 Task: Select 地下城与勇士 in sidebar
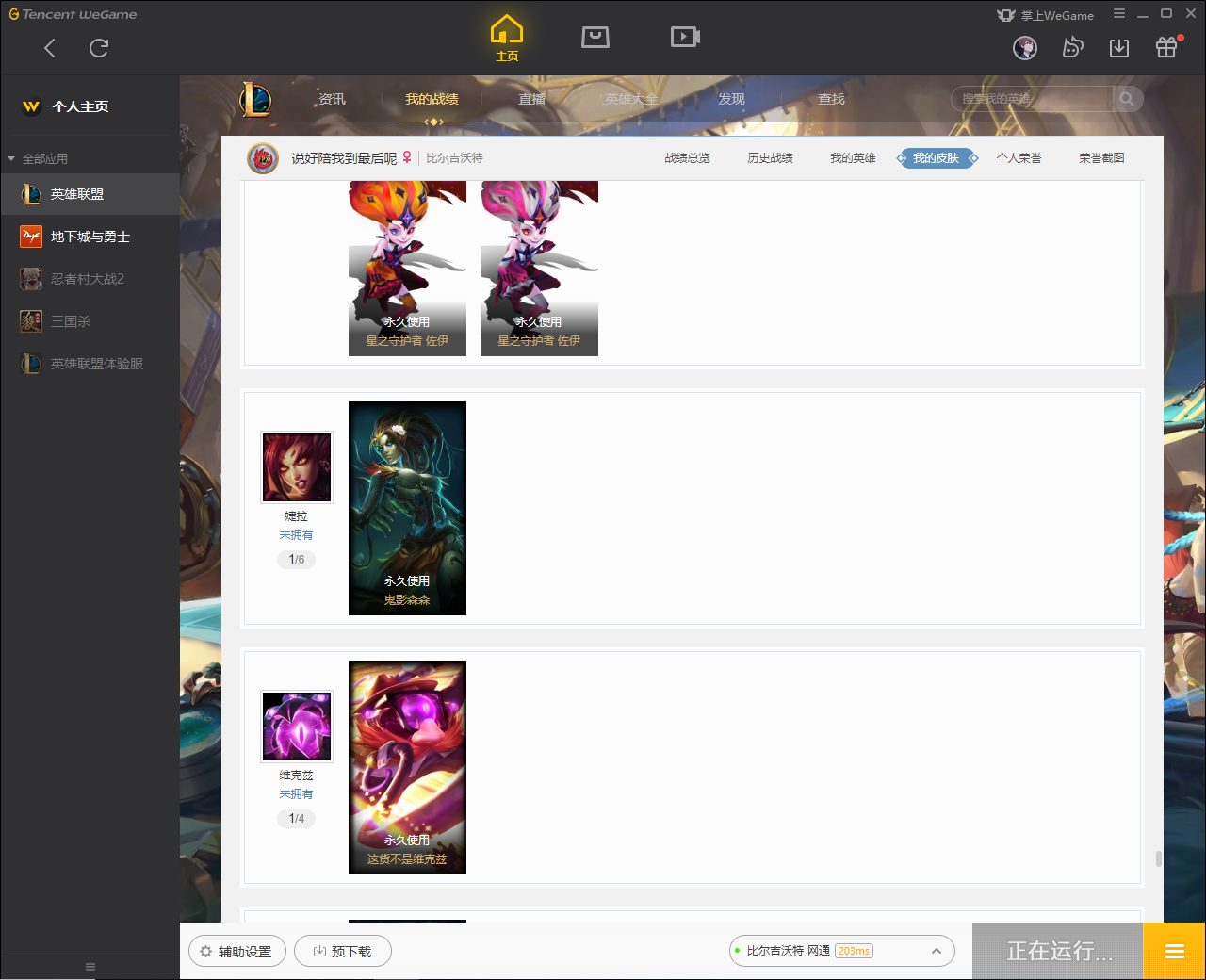pos(90,237)
